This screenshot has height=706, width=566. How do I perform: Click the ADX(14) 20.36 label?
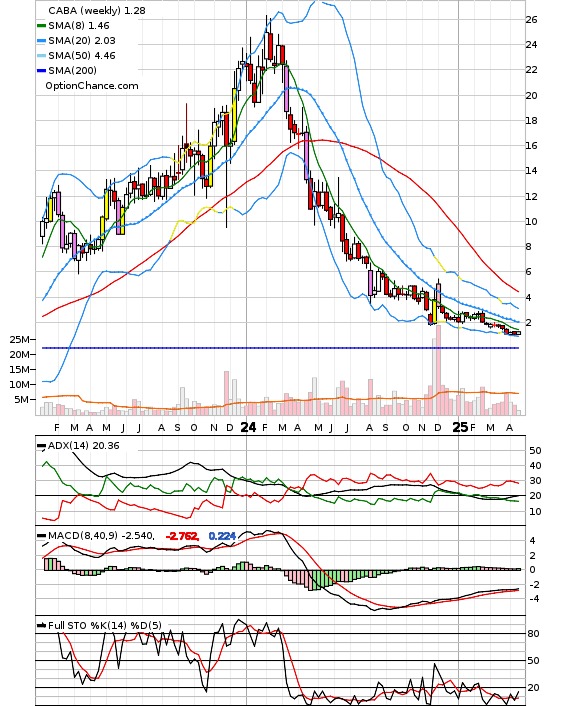point(84,446)
